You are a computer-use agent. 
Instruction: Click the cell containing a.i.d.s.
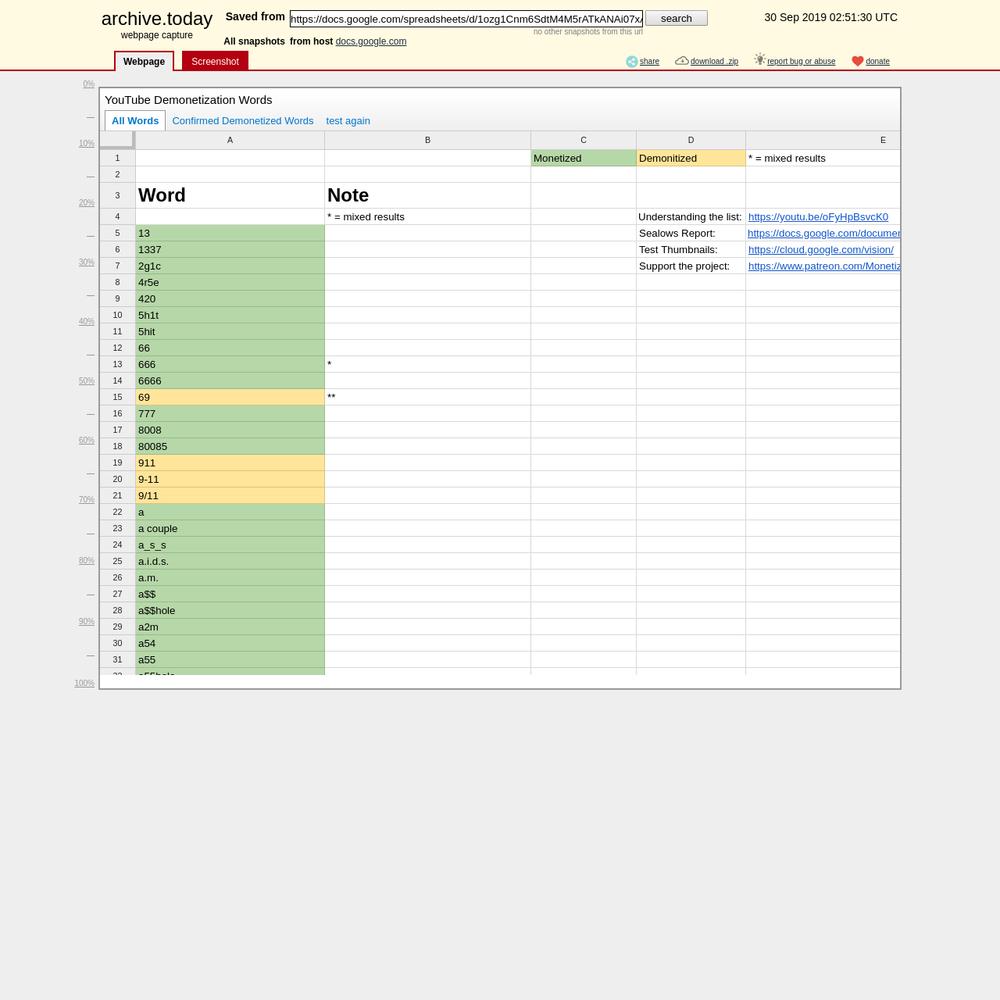point(230,561)
